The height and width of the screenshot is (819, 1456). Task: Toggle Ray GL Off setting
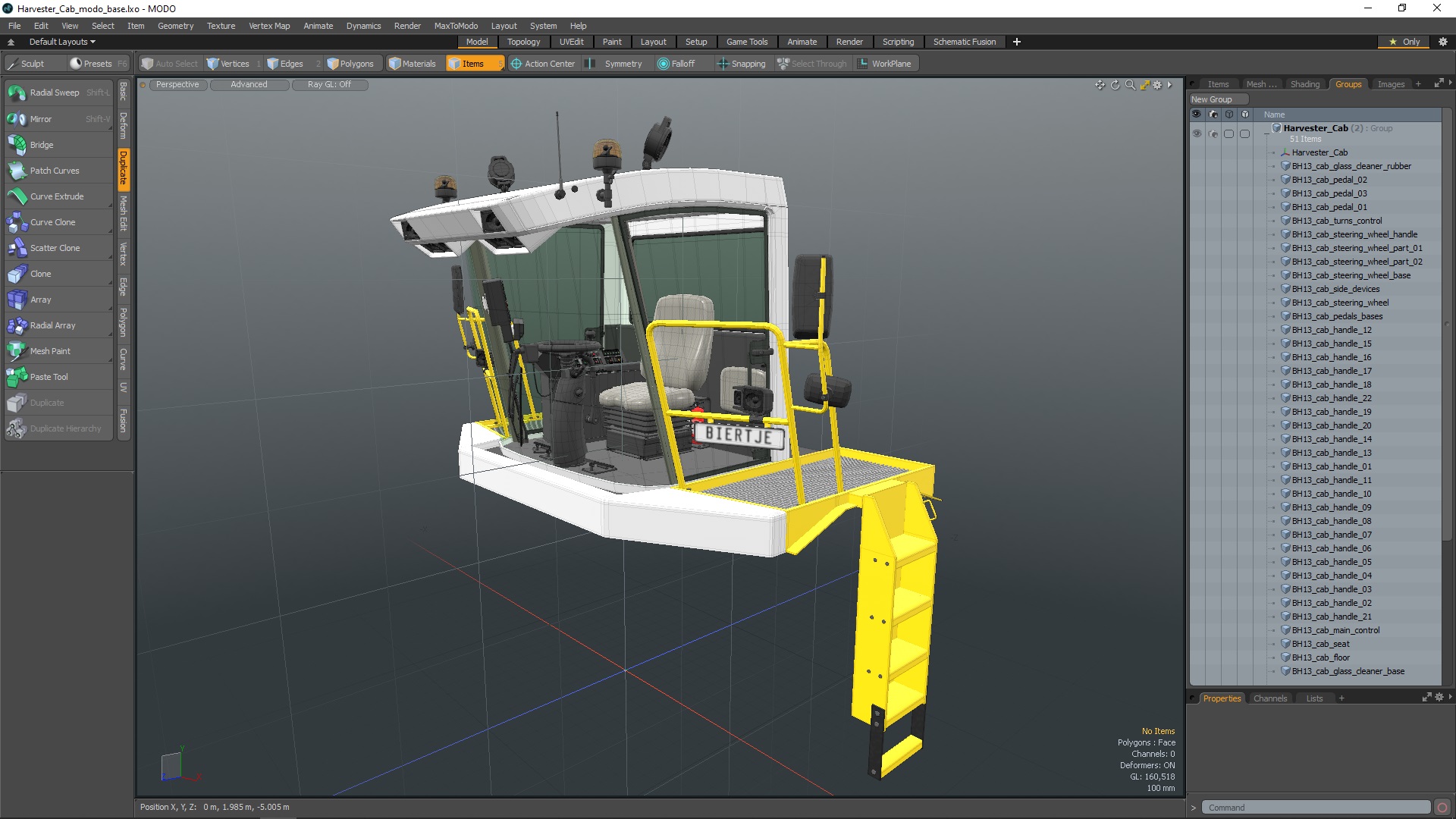click(x=329, y=85)
